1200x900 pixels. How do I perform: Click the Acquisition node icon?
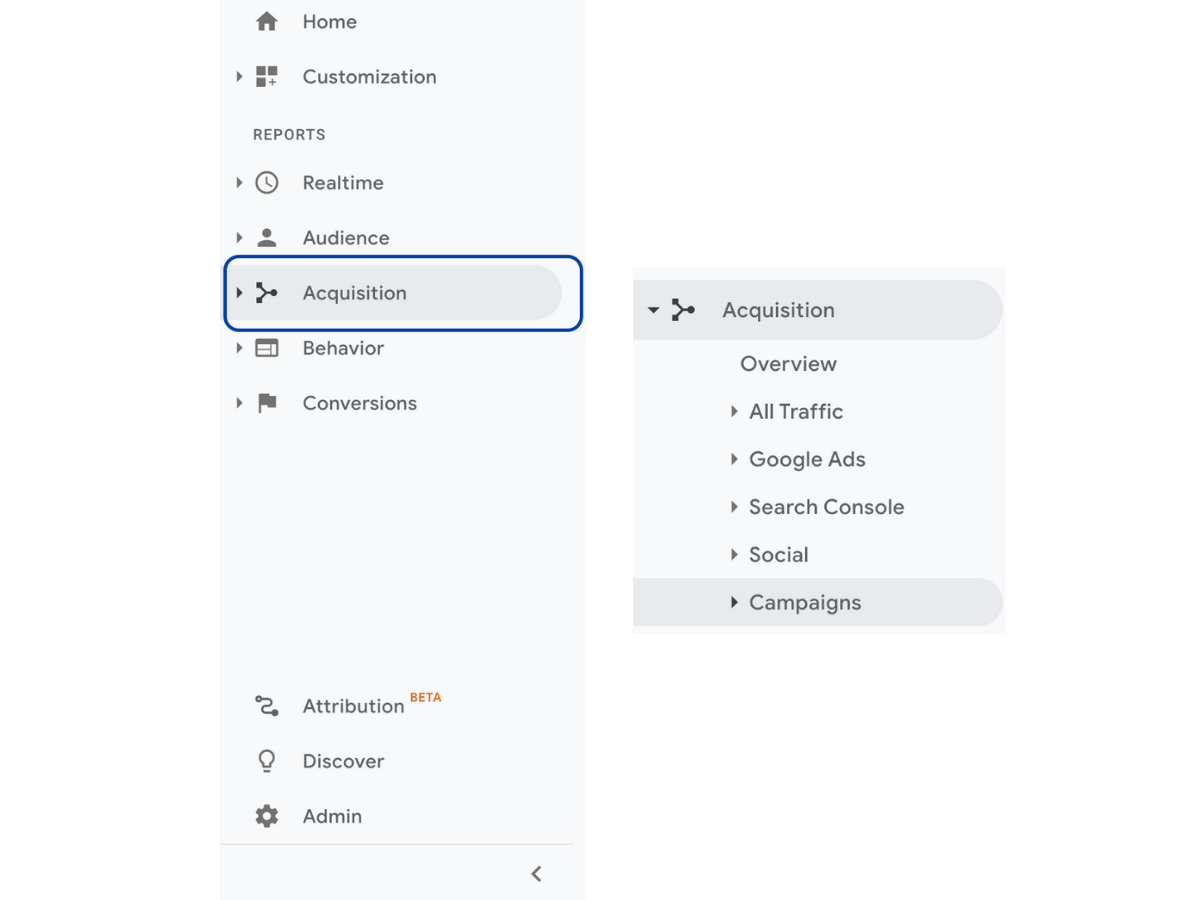(266, 293)
